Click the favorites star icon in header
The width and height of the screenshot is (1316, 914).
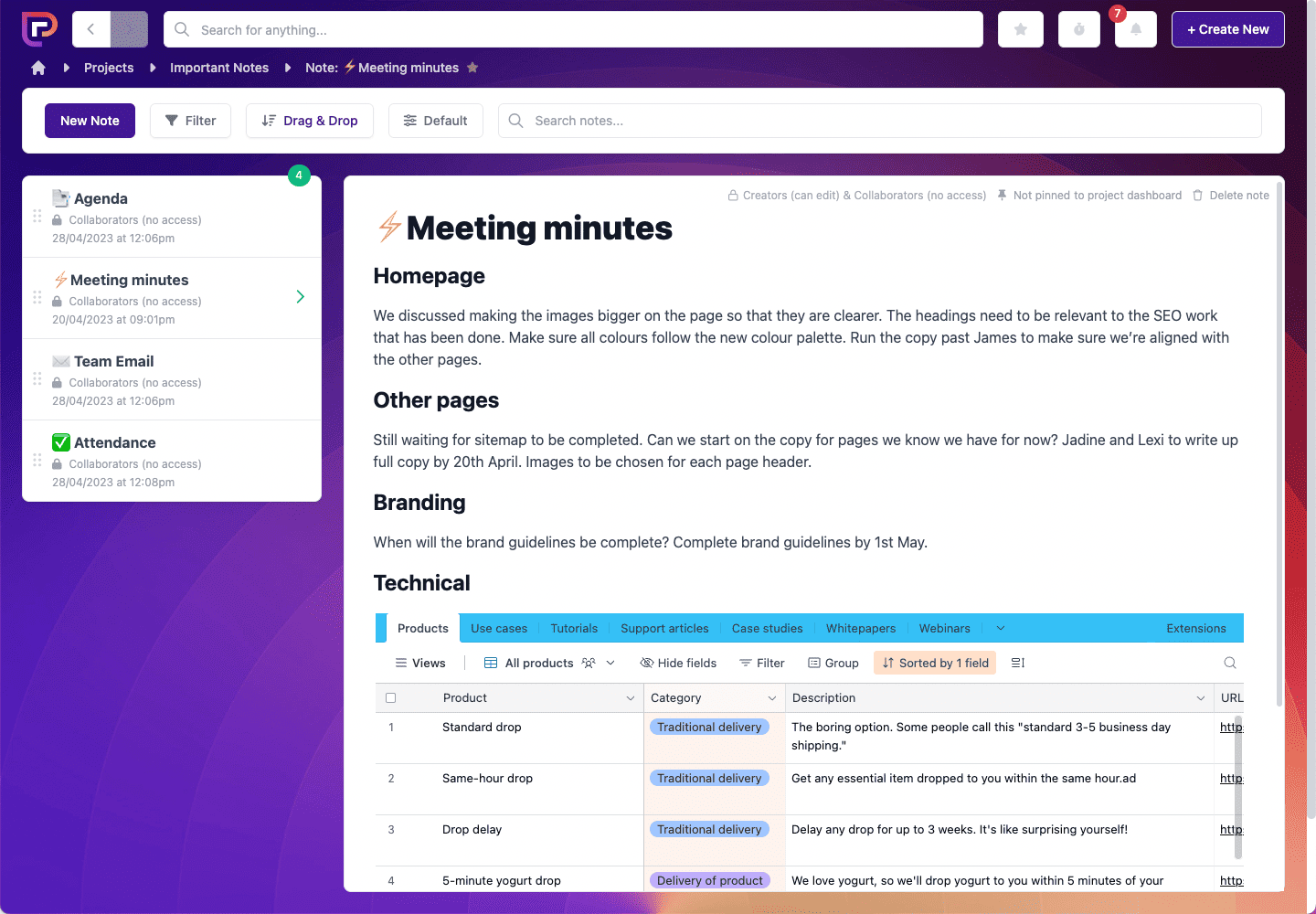pyautogui.click(x=1021, y=29)
